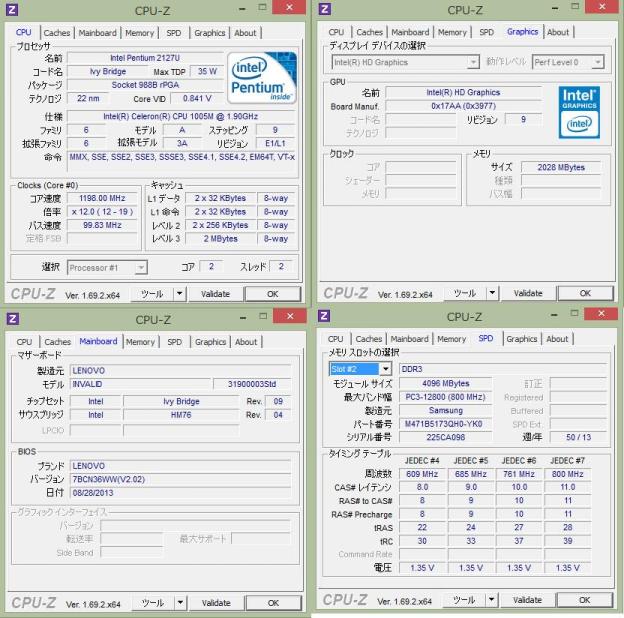
Task: Open Memory tab in Graphics window
Action: [452, 32]
